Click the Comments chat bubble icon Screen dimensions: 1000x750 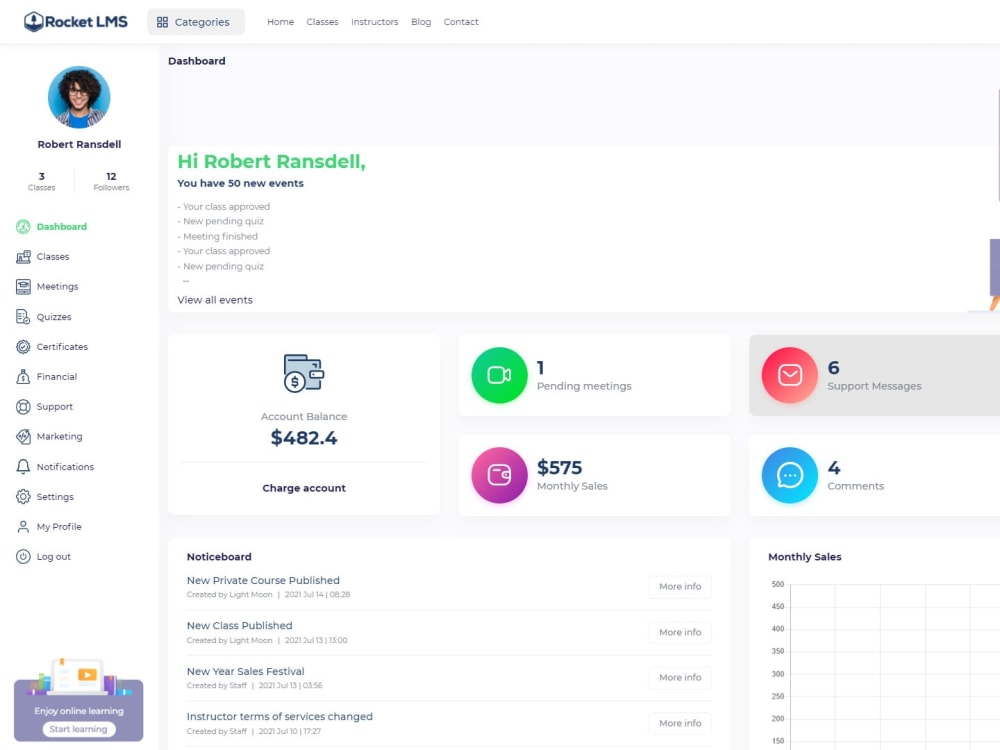coord(789,475)
